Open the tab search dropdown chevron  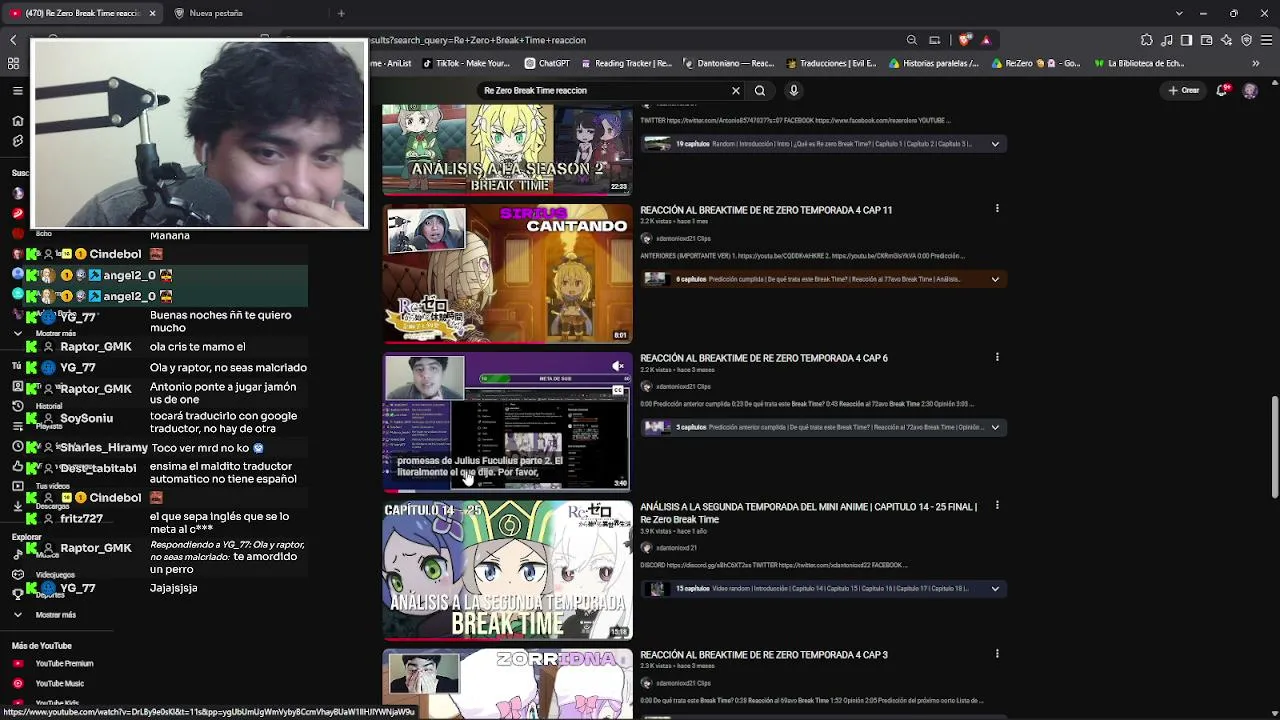[1179, 13]
